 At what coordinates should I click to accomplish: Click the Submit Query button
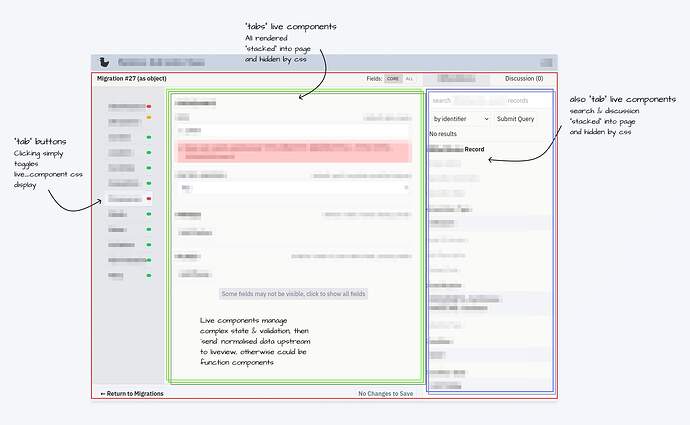[515, 119]
